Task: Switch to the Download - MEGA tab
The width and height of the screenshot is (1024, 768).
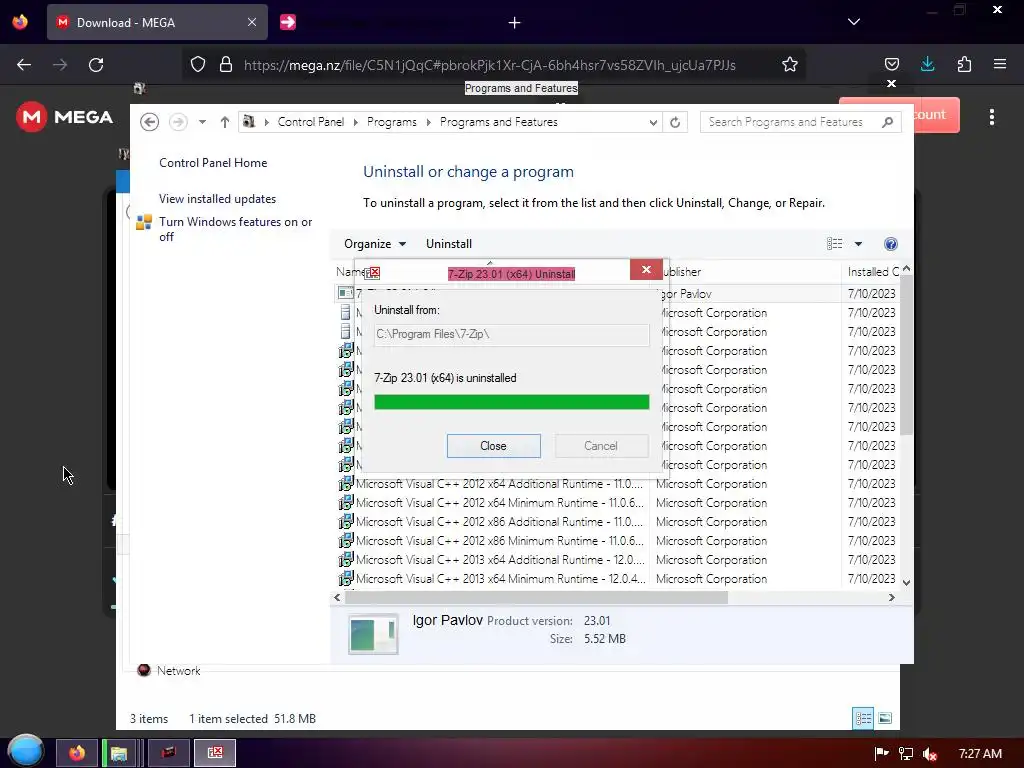Action: point(157,22)
